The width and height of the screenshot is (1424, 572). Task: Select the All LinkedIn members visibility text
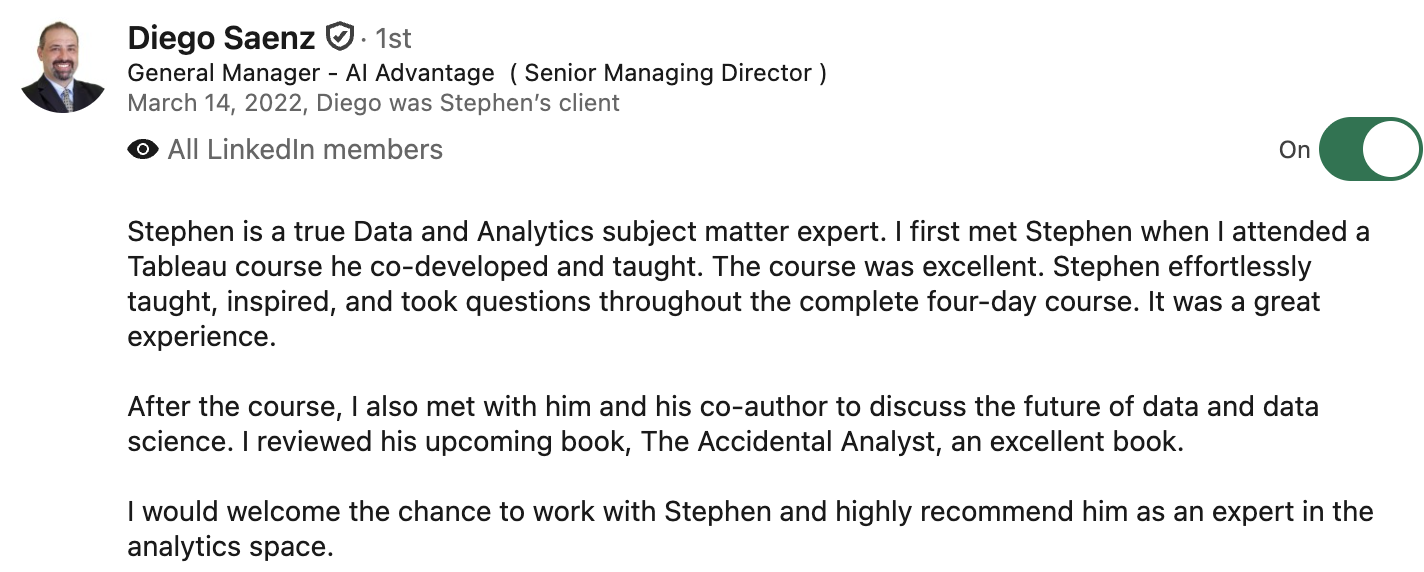(x=305, y=150)
